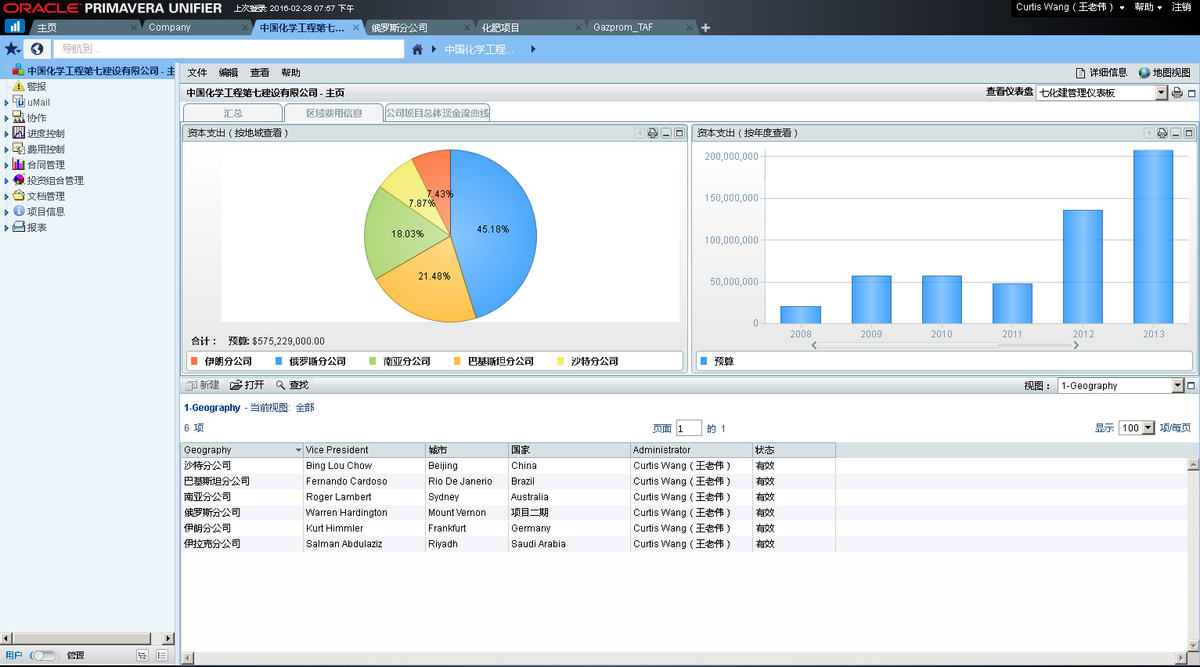Open the 文件 menu
This screenshot has width=1200, height=667.
(x=197, y=73)
